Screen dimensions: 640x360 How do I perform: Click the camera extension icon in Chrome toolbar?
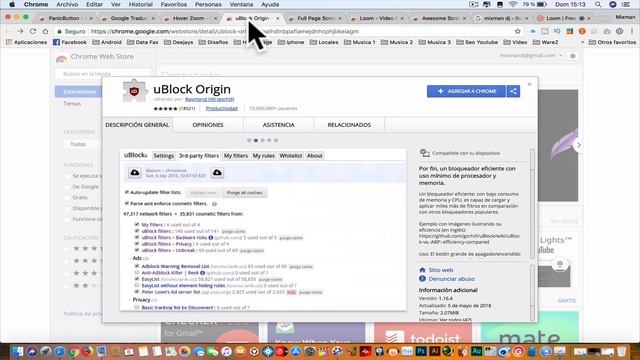pos(607,31)
